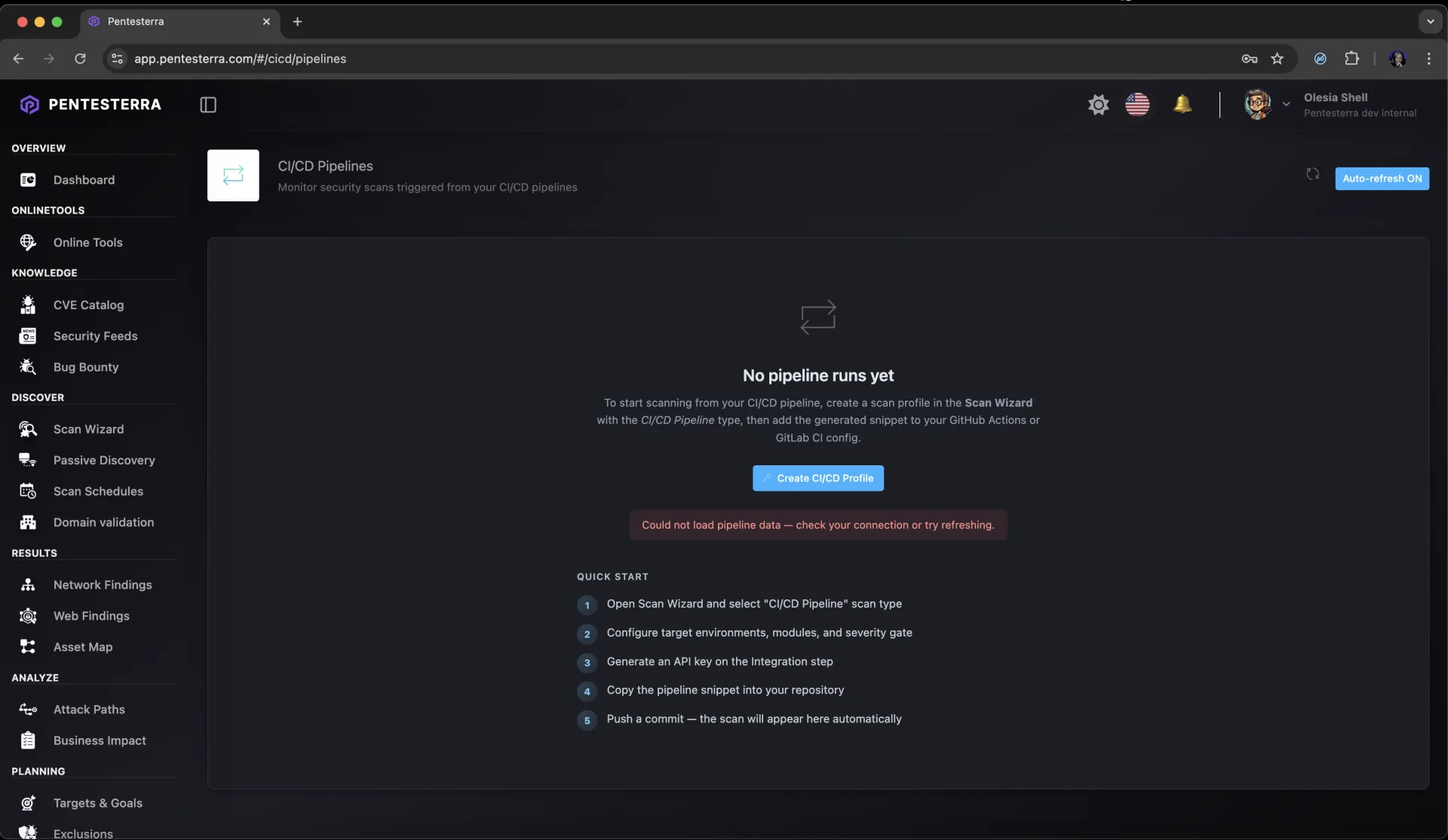
Task: Click the Bug Bounty sidebar icon
Action: (28, 367)
